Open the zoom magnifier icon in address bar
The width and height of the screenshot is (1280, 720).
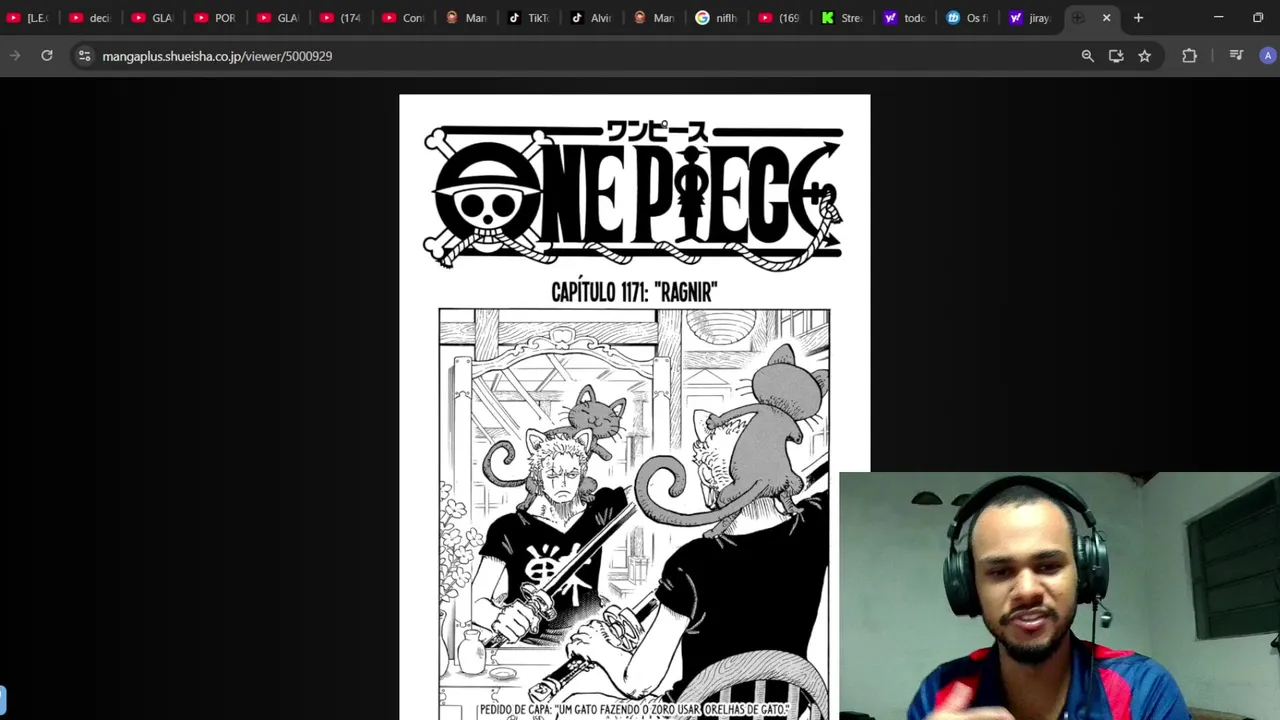(1088, 56)
